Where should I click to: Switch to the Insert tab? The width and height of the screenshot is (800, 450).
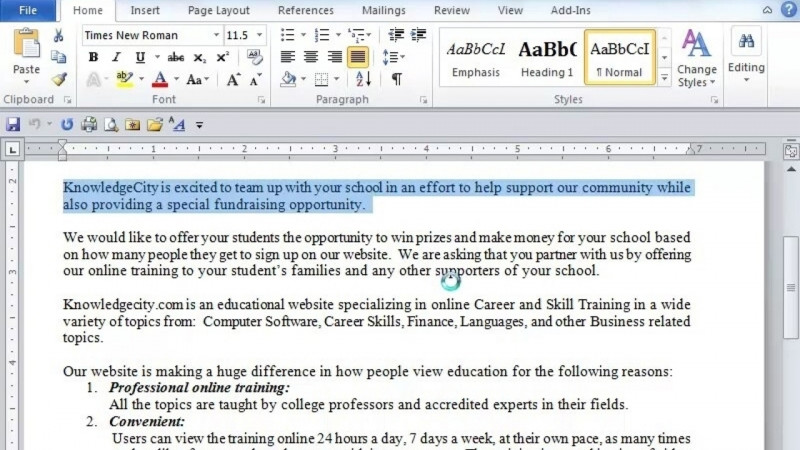(x=145, y=10)
